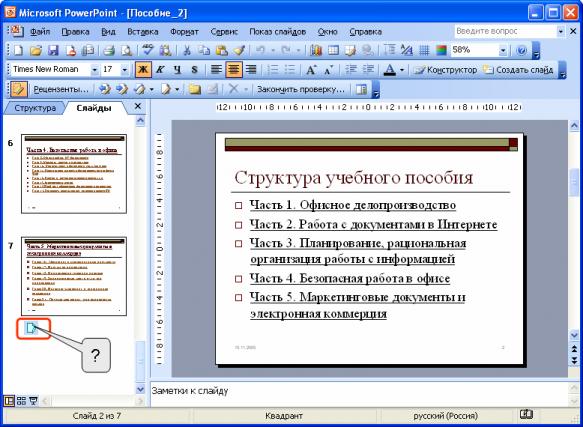
Task: Click Закончить проверку... button
Action: (x=301, y=89)
